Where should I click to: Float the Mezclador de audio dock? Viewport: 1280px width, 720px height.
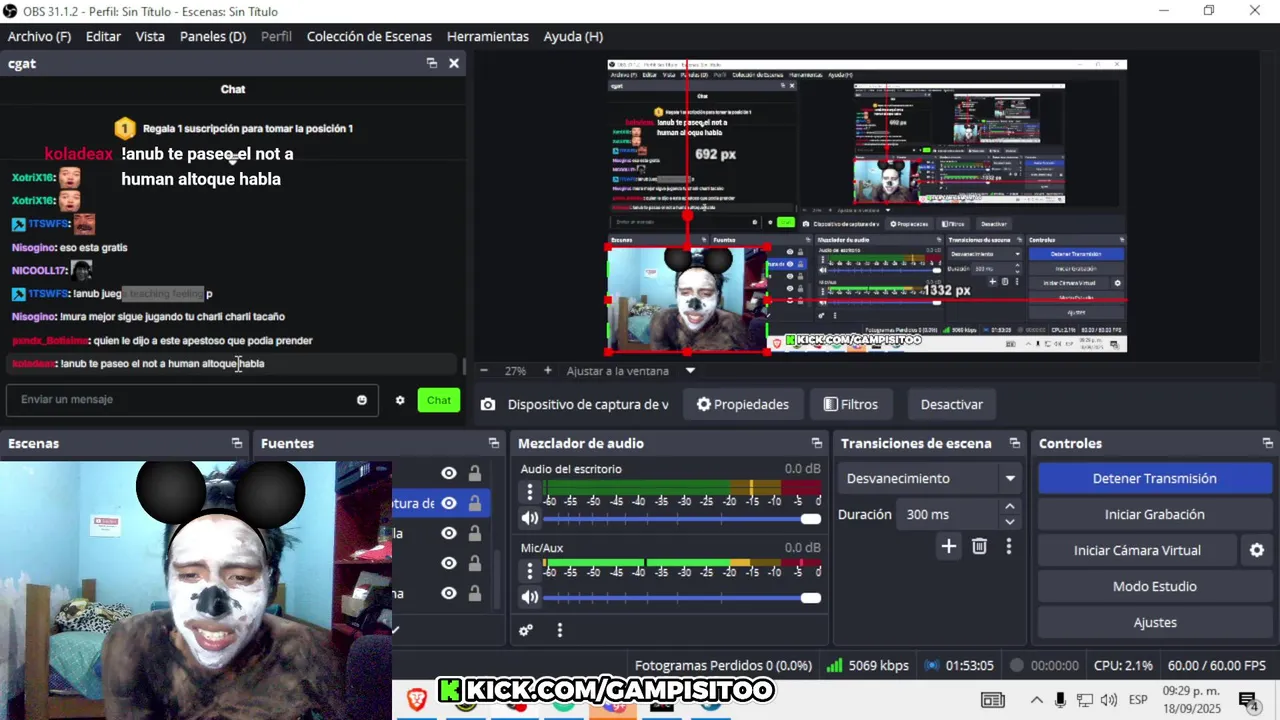click(817, 443)
